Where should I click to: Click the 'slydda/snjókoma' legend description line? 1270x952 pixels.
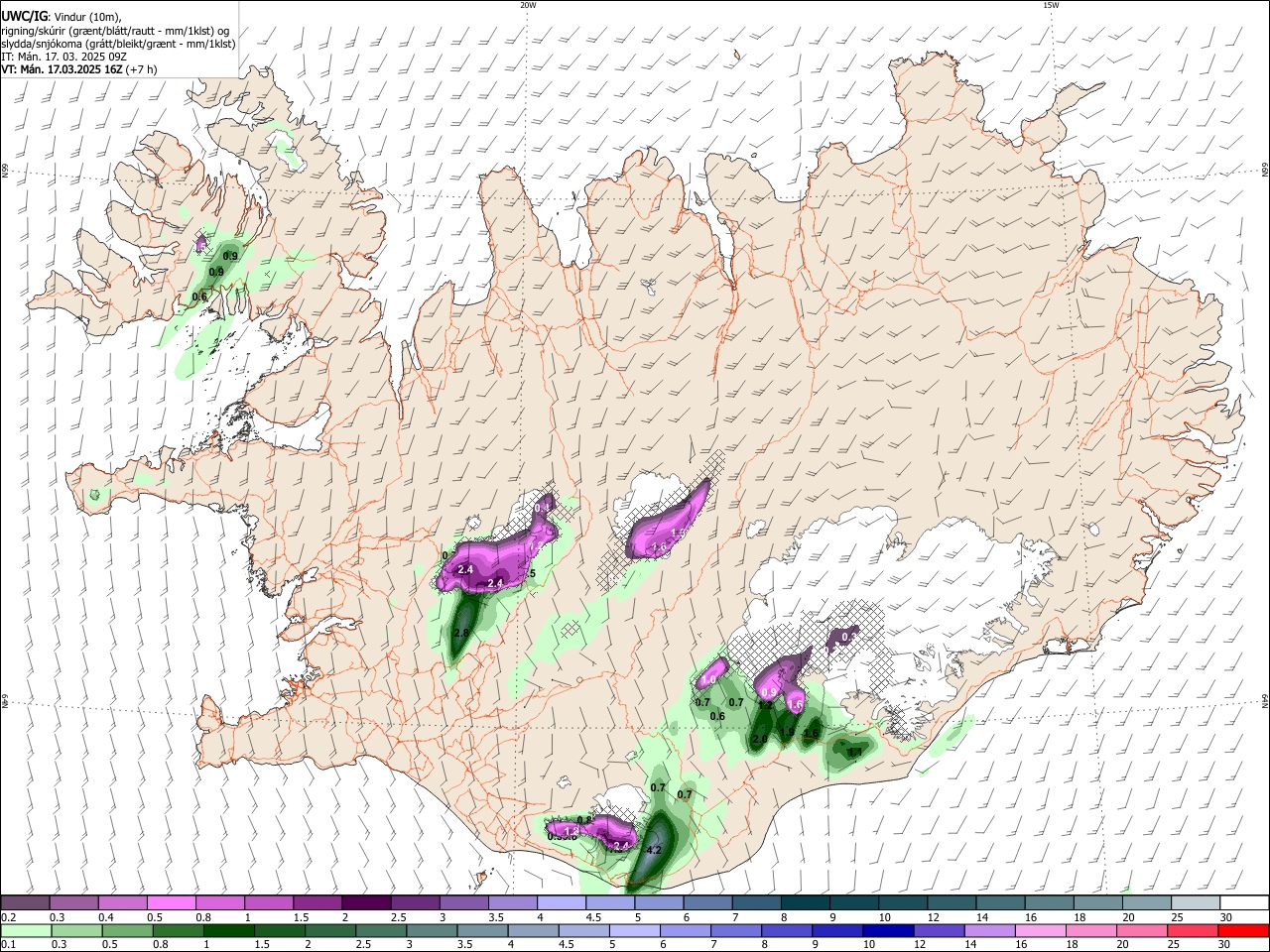(118, 44)
